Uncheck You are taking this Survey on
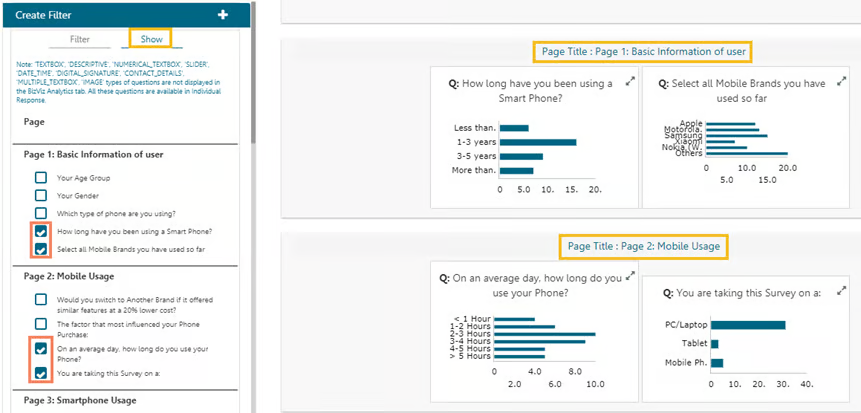This screenshot has width=861, height=413. [x=41, y=374]
